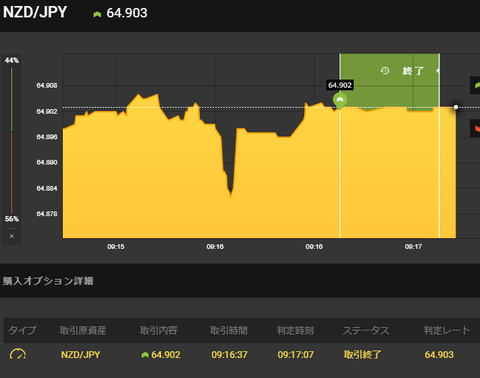Click the 購入オプション詳細 section header
This screenshot has width=480, height=378.
pos(48,281)
